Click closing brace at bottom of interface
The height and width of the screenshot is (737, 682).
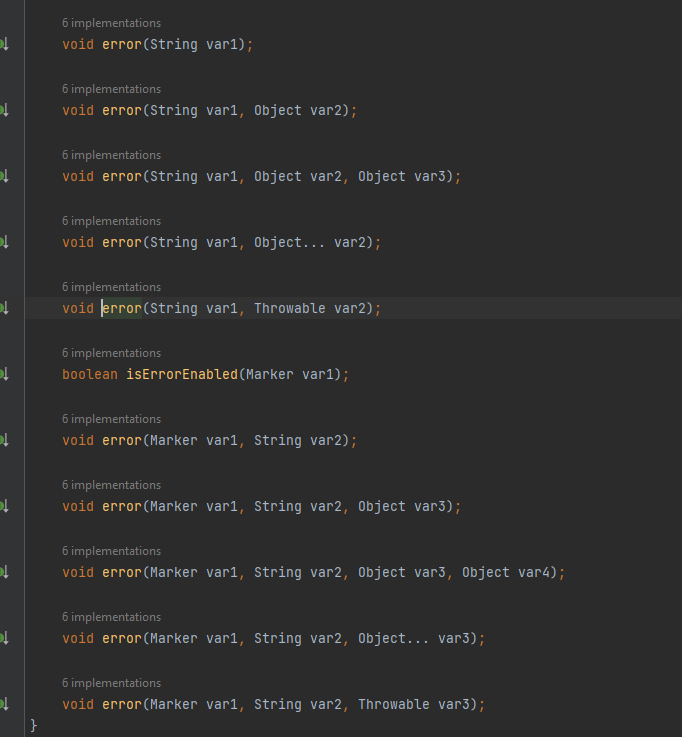point(33,725)
